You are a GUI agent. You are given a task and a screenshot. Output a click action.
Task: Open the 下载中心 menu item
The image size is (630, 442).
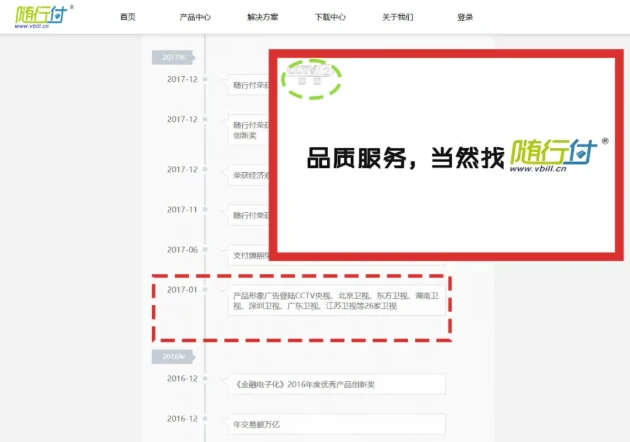click(330, 17)
